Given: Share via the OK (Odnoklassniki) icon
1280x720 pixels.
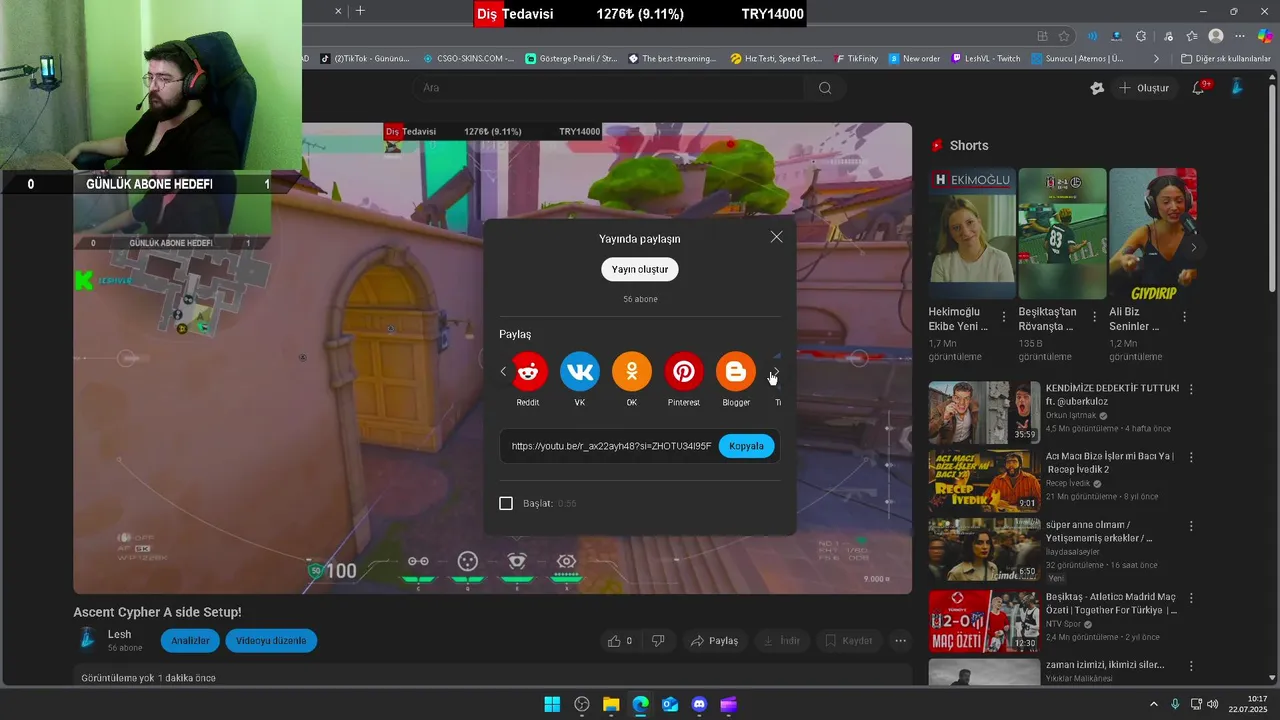Looking at the screenshot, I should [632, 372].
